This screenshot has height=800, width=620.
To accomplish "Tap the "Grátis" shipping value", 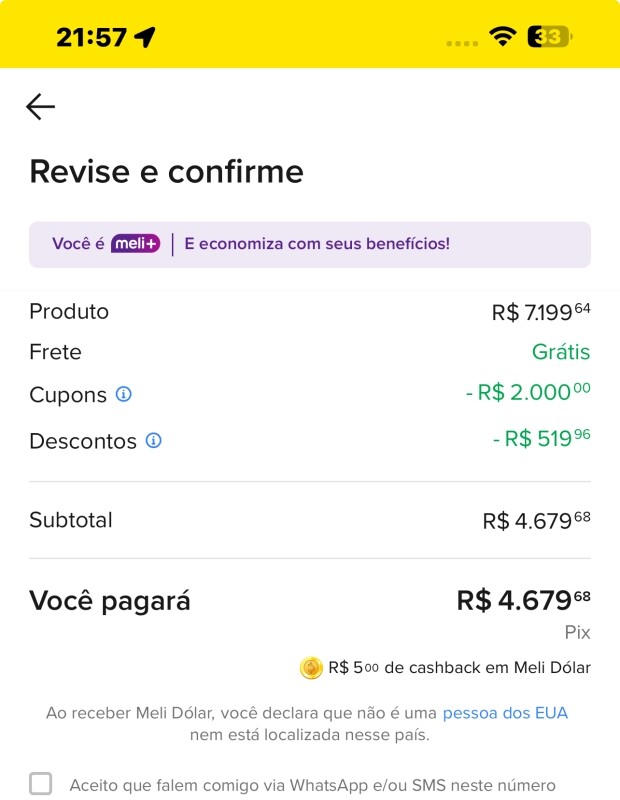I will pyautogui.click(x=561, y=352).
